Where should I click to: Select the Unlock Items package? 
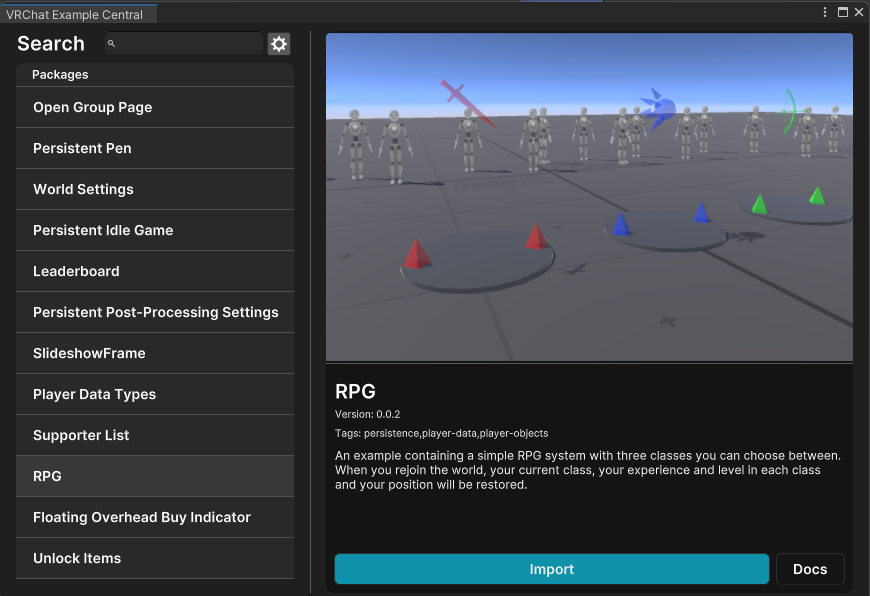click(x=155, y=559)
